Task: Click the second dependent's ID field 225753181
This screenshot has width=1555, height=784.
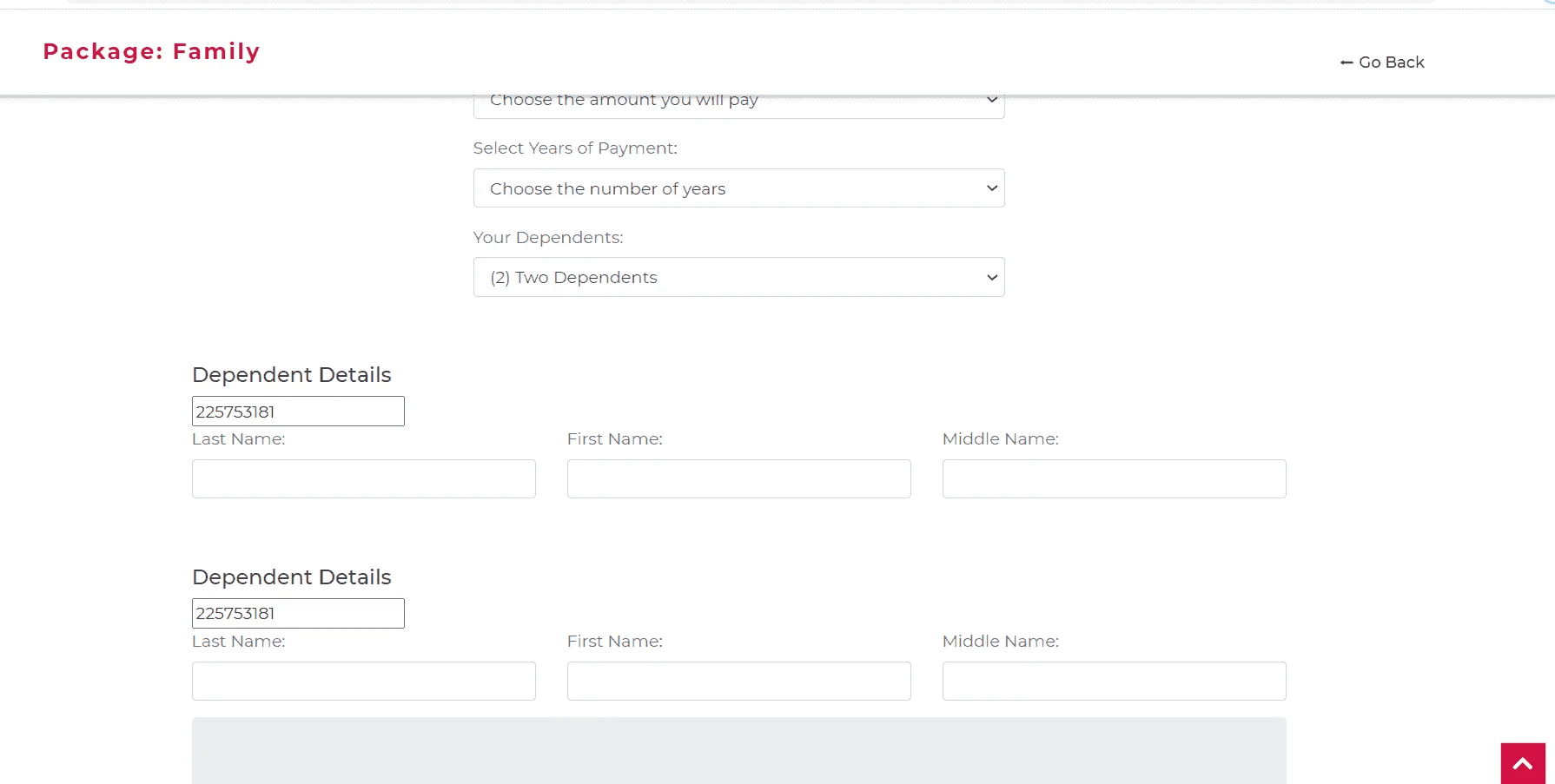Action: pyautogui.click(x=298, y=613)
